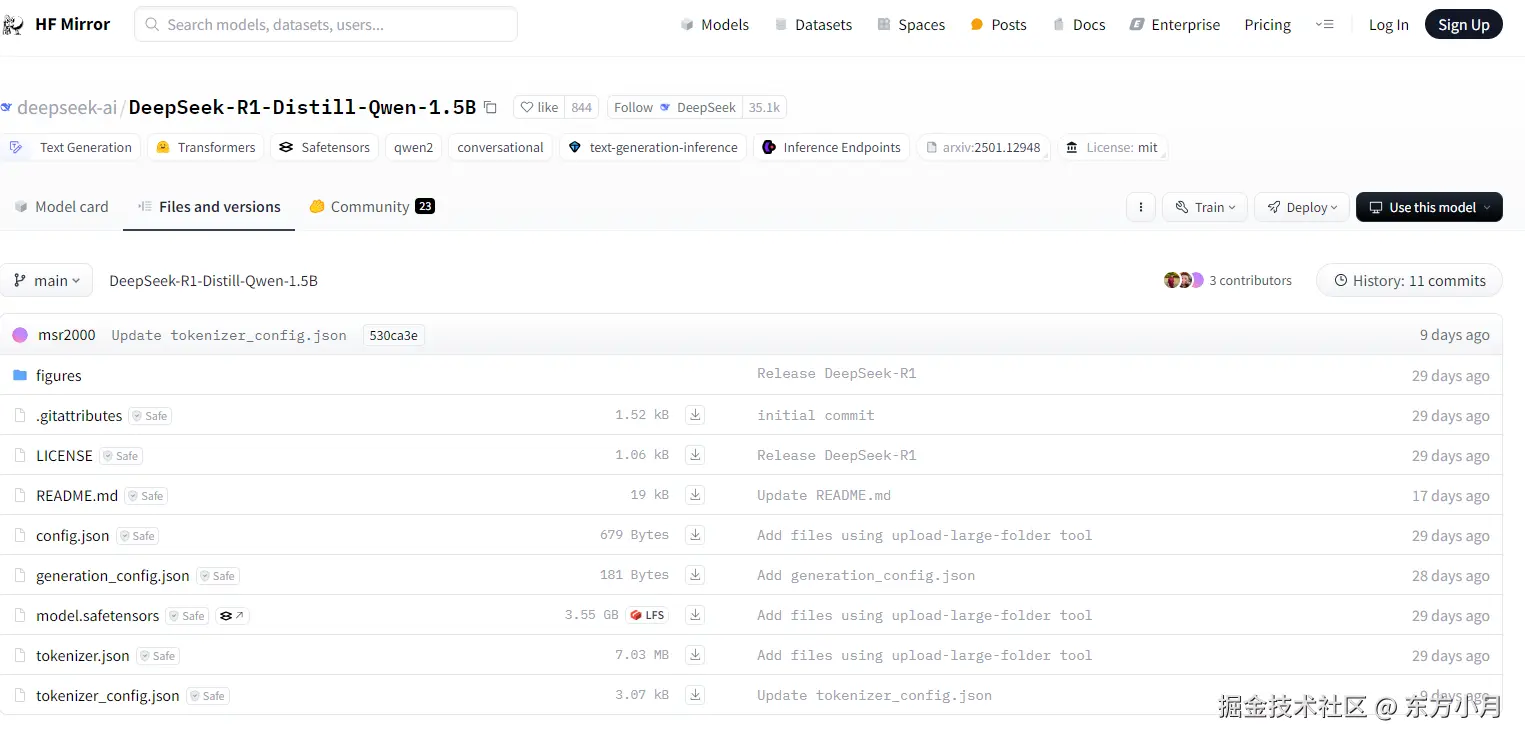
Task: Click Safe badge next to config.json
Action: tap(138, 536)
